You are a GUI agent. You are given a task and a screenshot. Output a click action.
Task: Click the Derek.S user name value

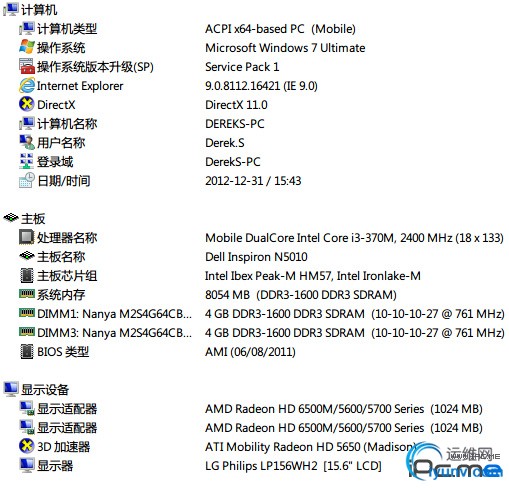[225, 143]
